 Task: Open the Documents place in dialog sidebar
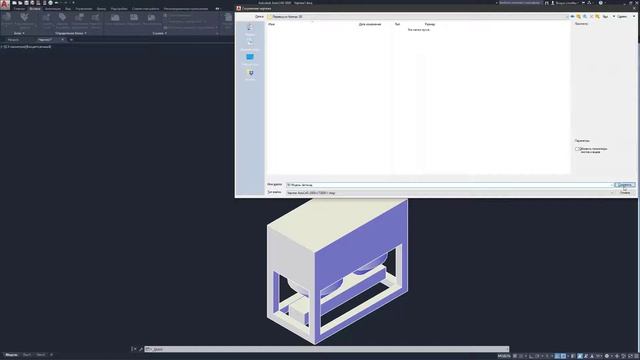pos(250,44)
